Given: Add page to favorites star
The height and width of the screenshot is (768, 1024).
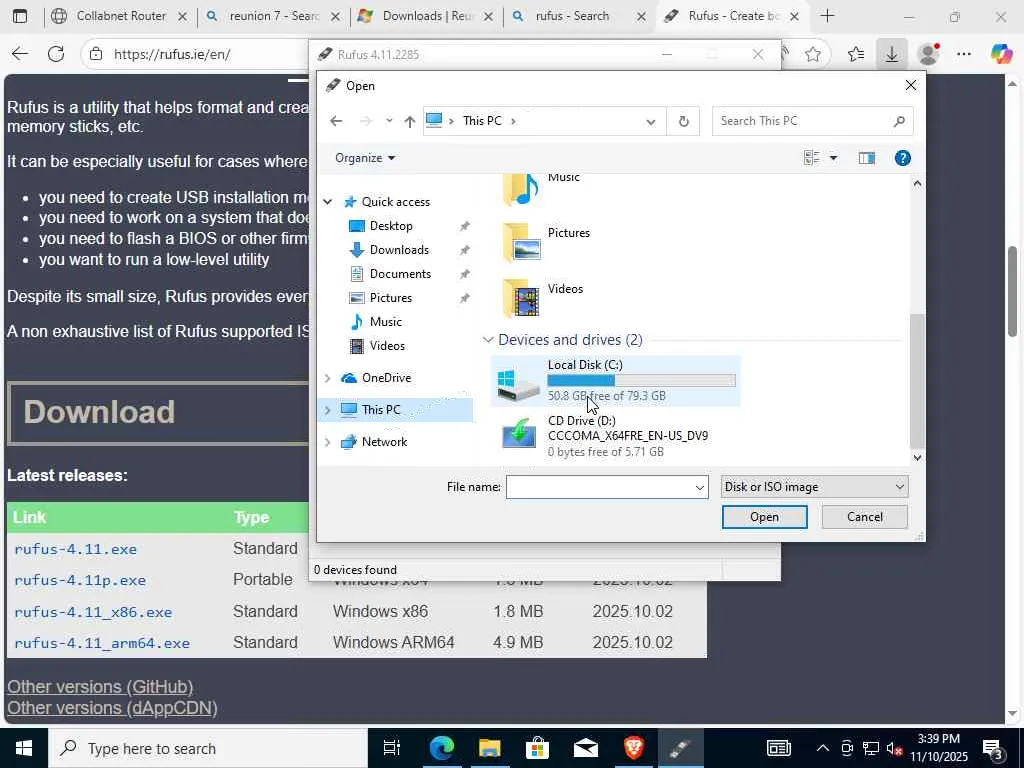Looking at the screenshot, I should coord(812,54).
